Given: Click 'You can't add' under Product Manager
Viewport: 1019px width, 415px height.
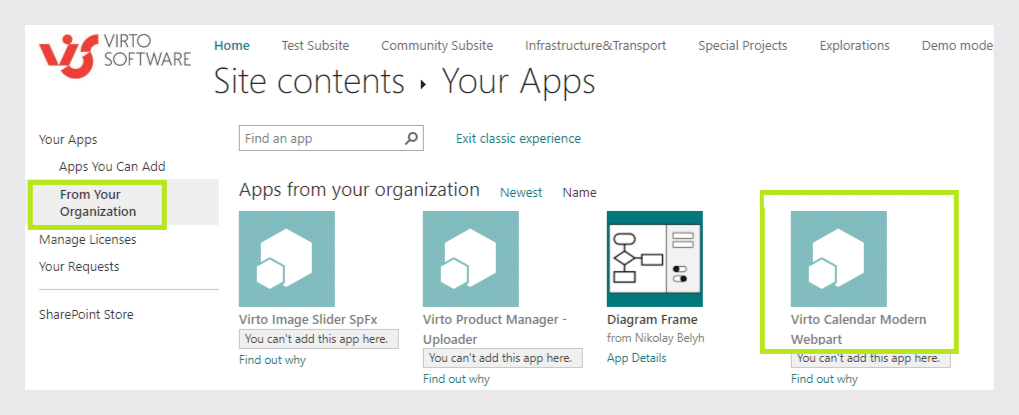Looking at the screenshot, I should (x=502, y=358).
